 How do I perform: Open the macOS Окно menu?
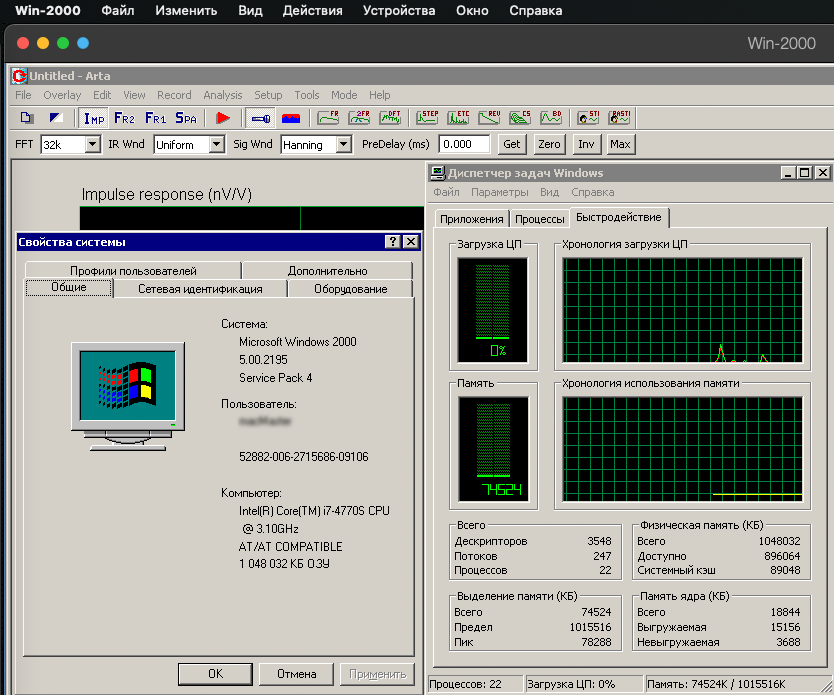click(472, 11)
